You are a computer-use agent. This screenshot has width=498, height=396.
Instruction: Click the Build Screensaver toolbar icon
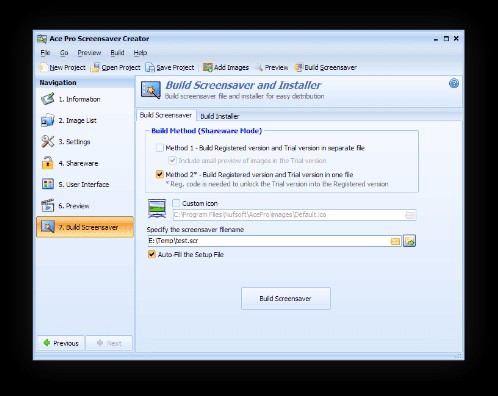tap(298, 67)
